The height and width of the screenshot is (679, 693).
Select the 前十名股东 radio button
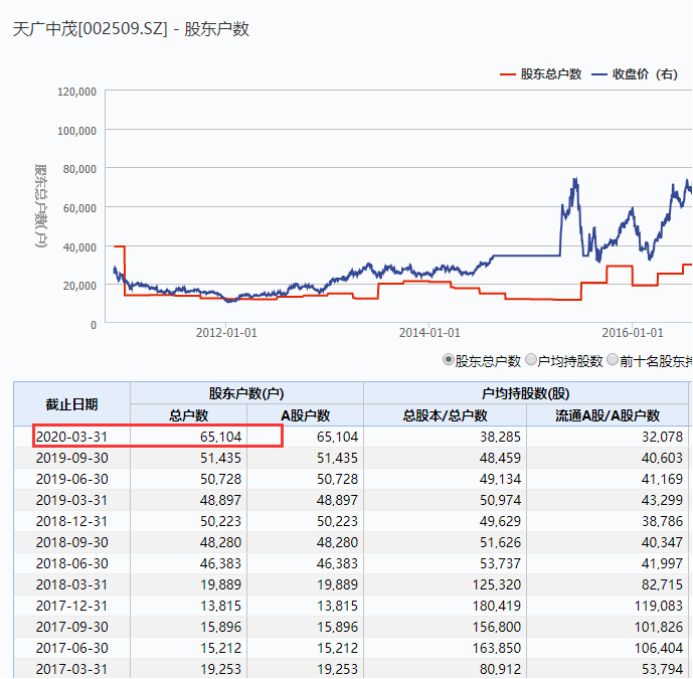tap(613, 360)
